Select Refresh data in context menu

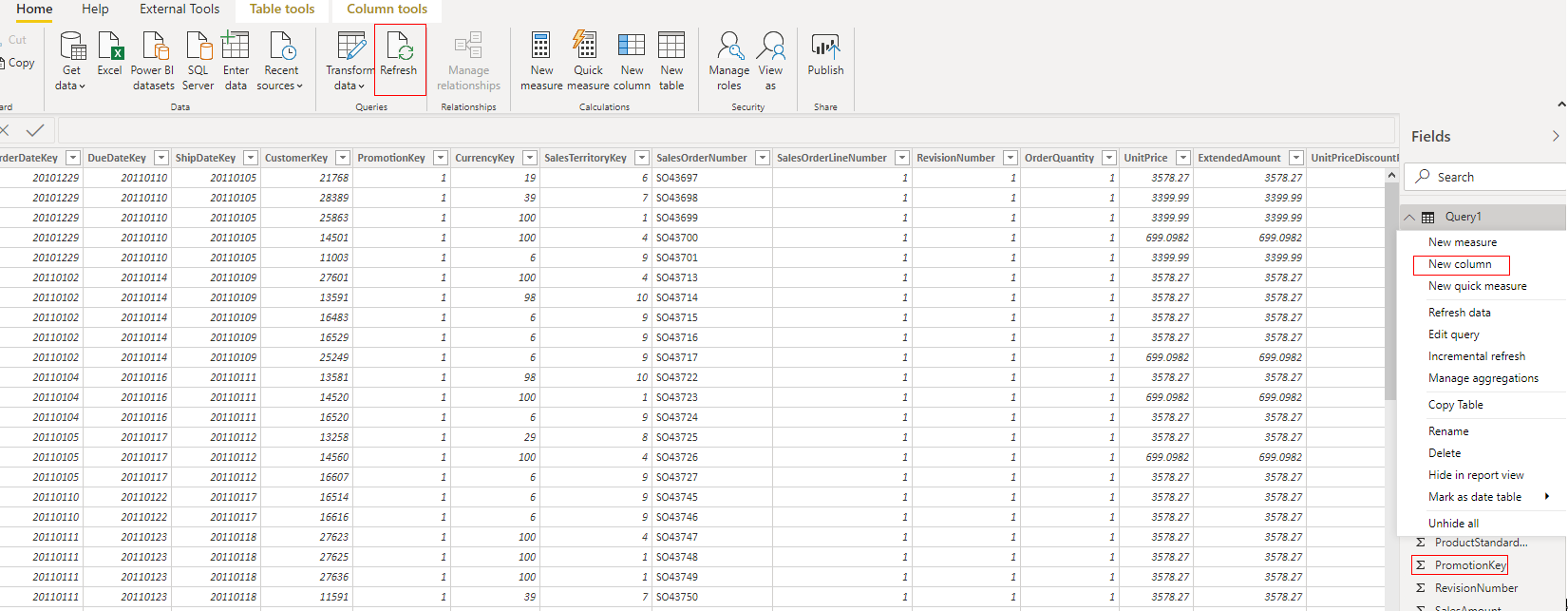1460,313
